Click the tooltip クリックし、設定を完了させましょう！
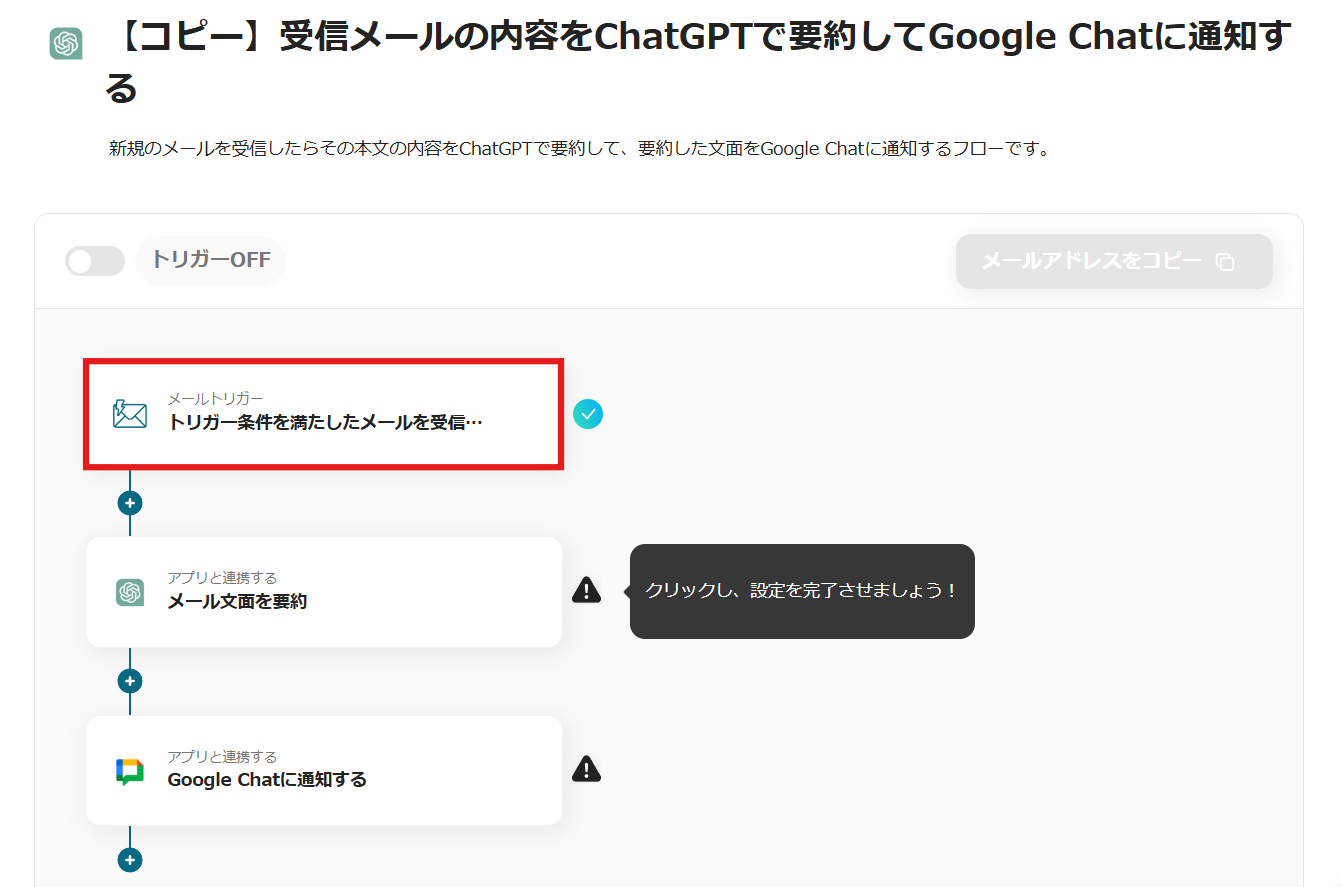Image resolution: width=1342 pixels, height=887 pixels. point(802,591)
